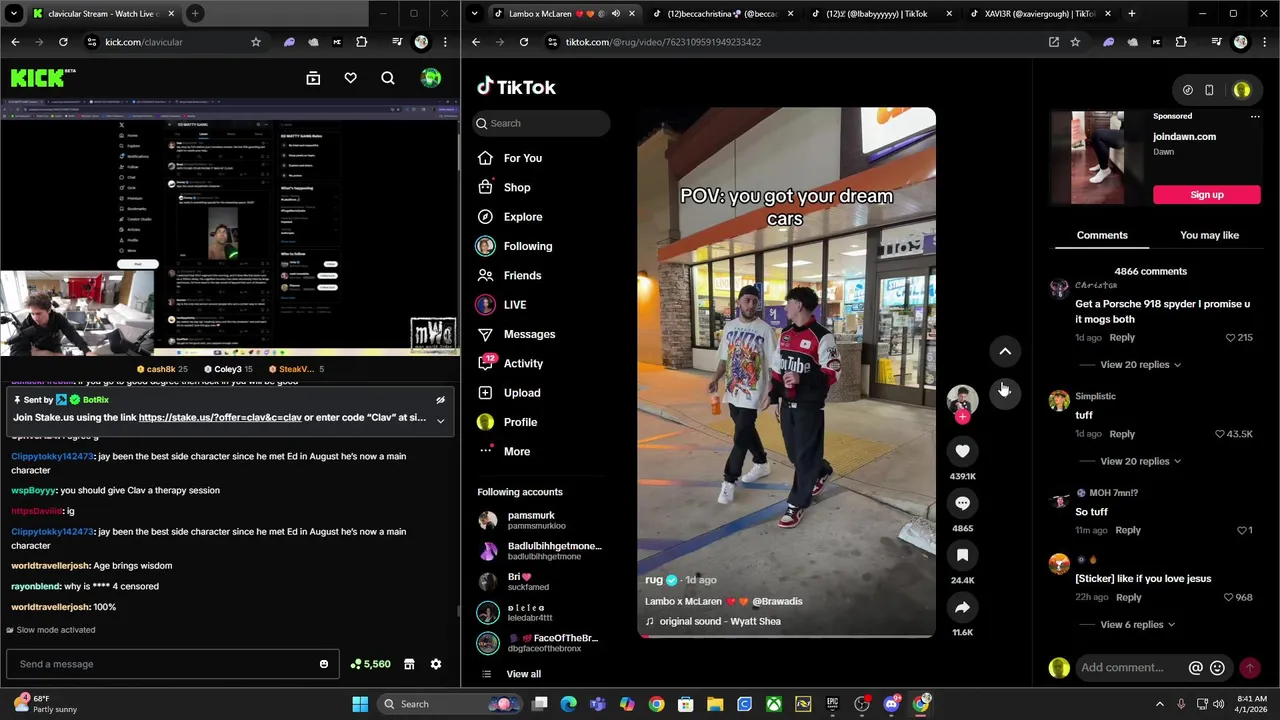Unpin the BotRix pinned message
Viewport: 1280px width, 720px height.
(x=440, y=400)
